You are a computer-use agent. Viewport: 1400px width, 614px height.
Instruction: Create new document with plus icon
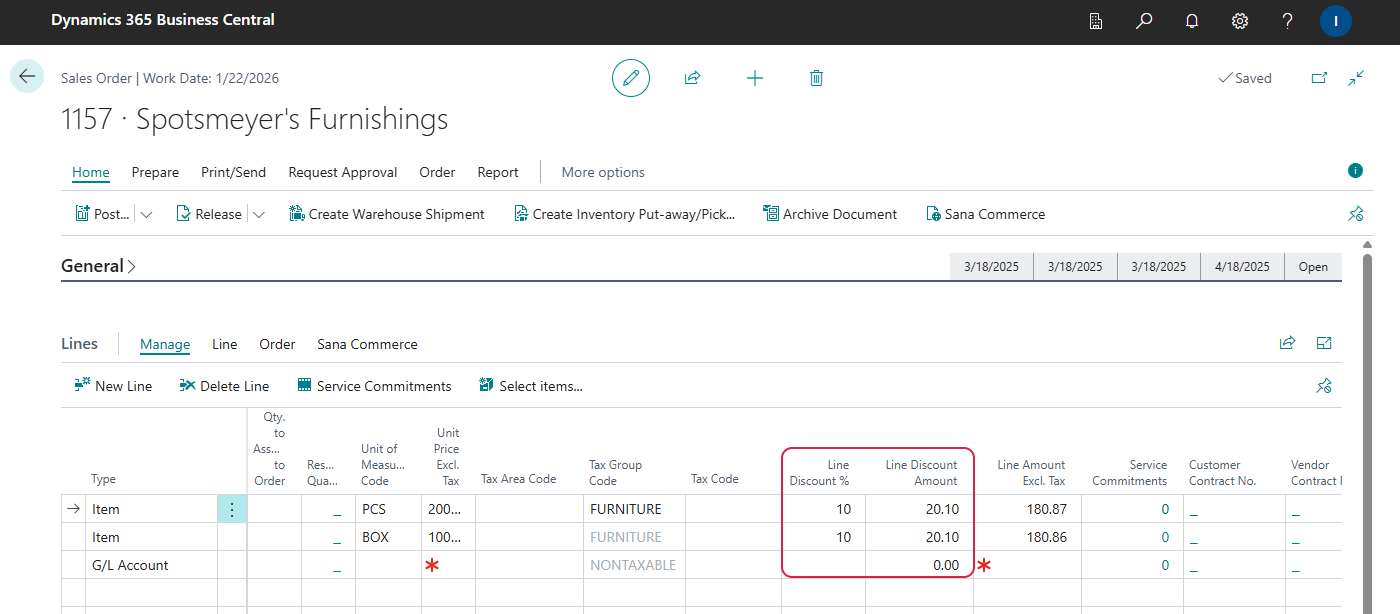[x=755, y=78]
